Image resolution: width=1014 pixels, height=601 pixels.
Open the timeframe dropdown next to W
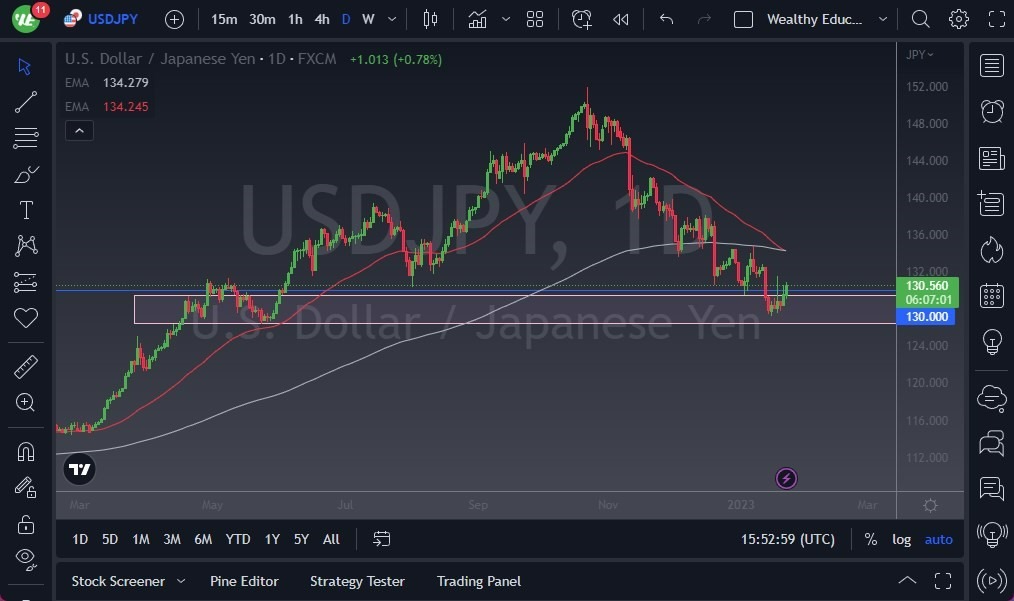click(x=391, y=19)
